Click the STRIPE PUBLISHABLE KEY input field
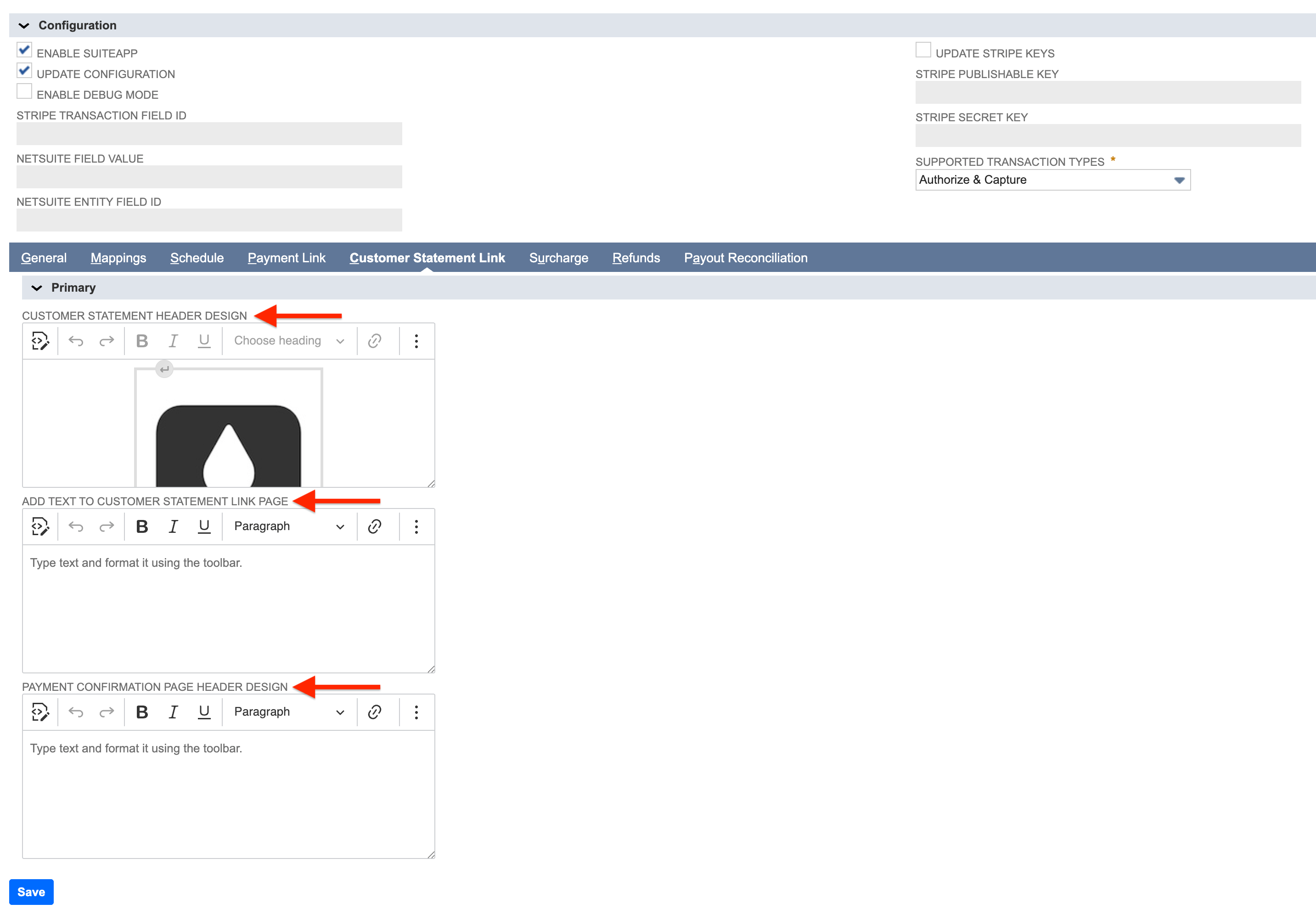1316x915 pixels. pyautogui.click(x=1106, y=92)
